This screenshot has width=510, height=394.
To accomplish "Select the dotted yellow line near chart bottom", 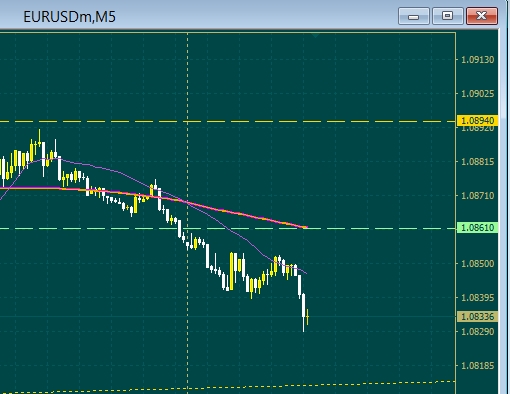I will coord(228,387).
